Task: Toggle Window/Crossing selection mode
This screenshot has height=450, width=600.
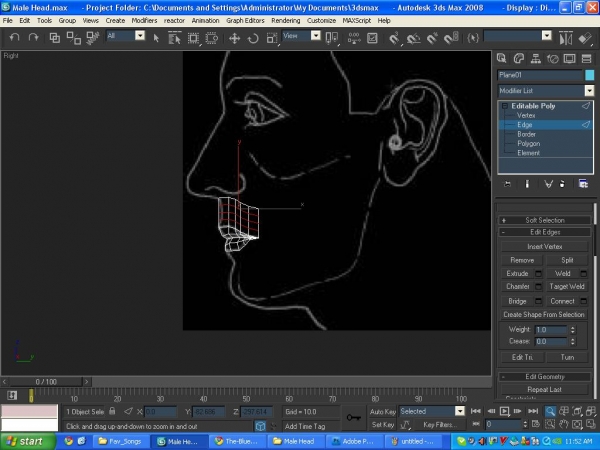Action: point(212,38)
